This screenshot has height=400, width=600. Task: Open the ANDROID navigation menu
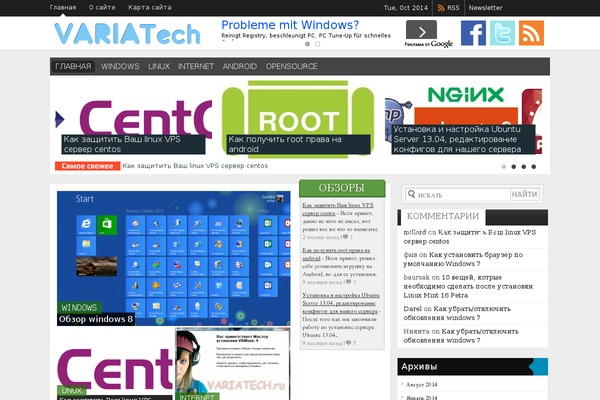[x=240, y=66]
